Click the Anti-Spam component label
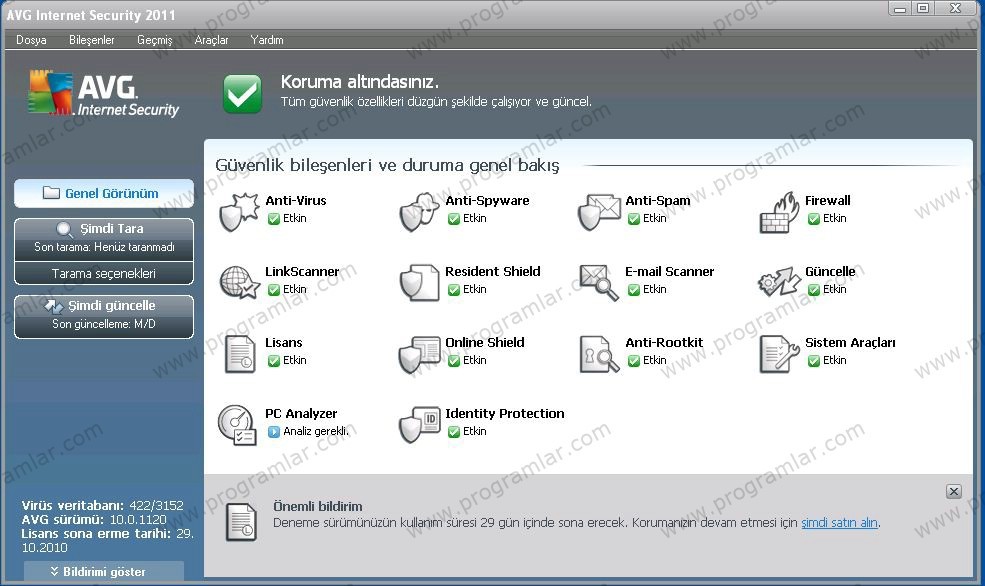This screenshot has height=586, width=985. 658,200
